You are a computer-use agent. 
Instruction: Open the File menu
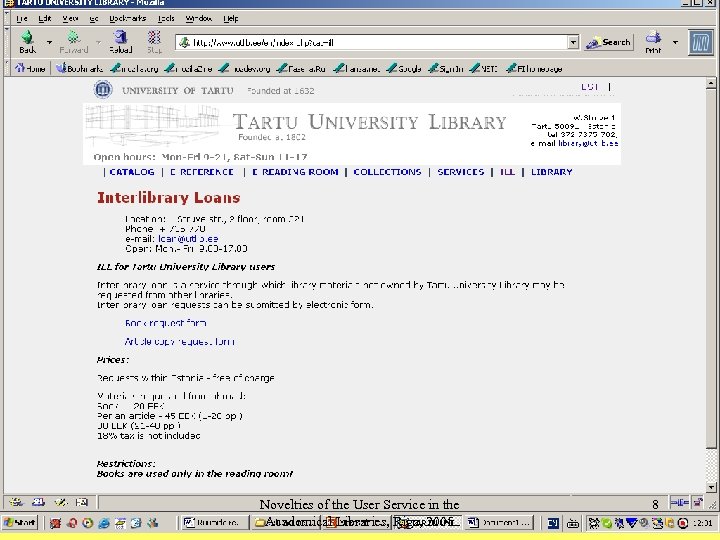click(22, 18)
